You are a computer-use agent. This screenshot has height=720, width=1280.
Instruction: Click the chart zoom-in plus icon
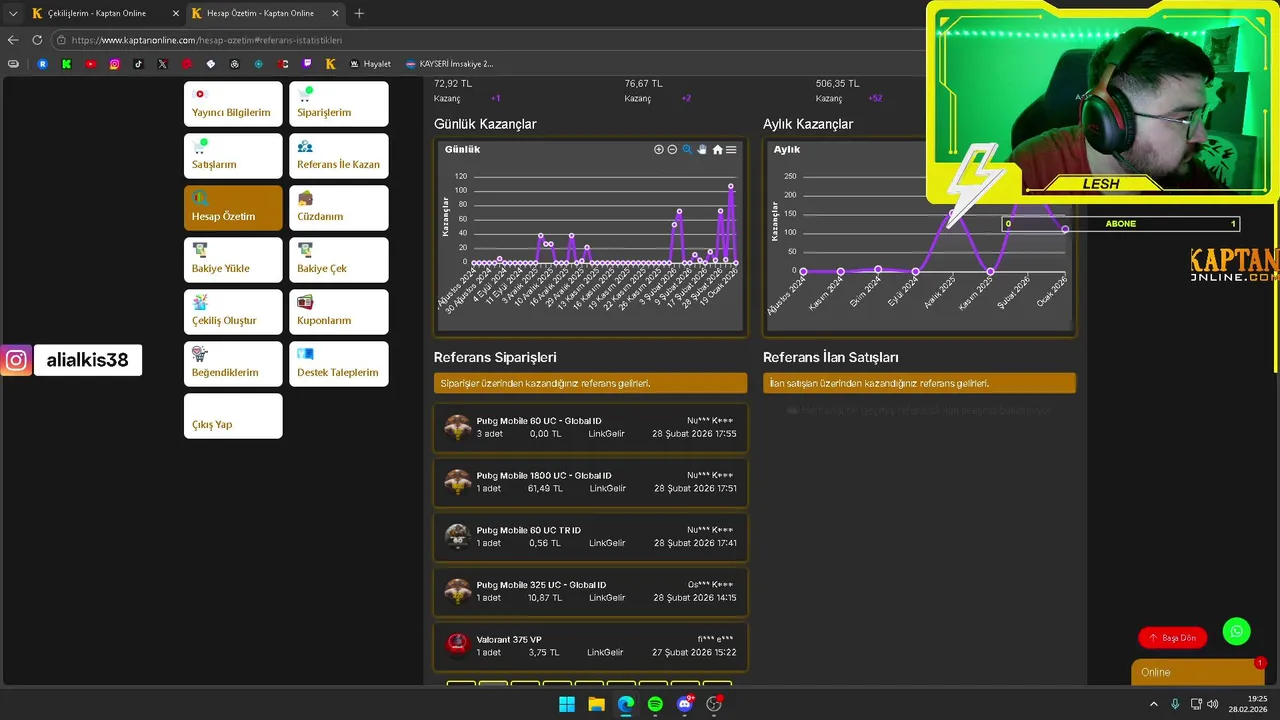658,149
